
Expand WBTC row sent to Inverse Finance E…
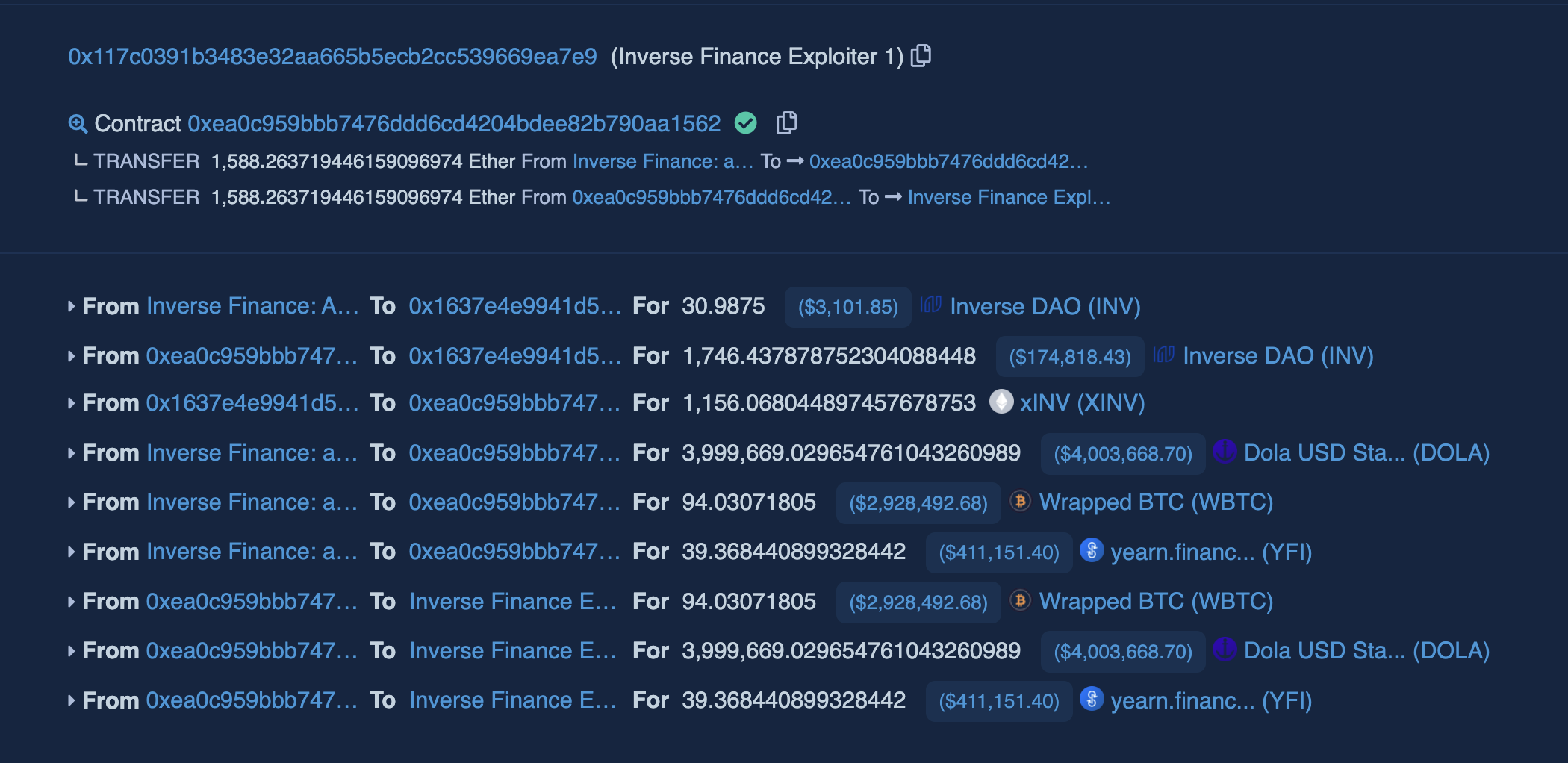point(71,602)
